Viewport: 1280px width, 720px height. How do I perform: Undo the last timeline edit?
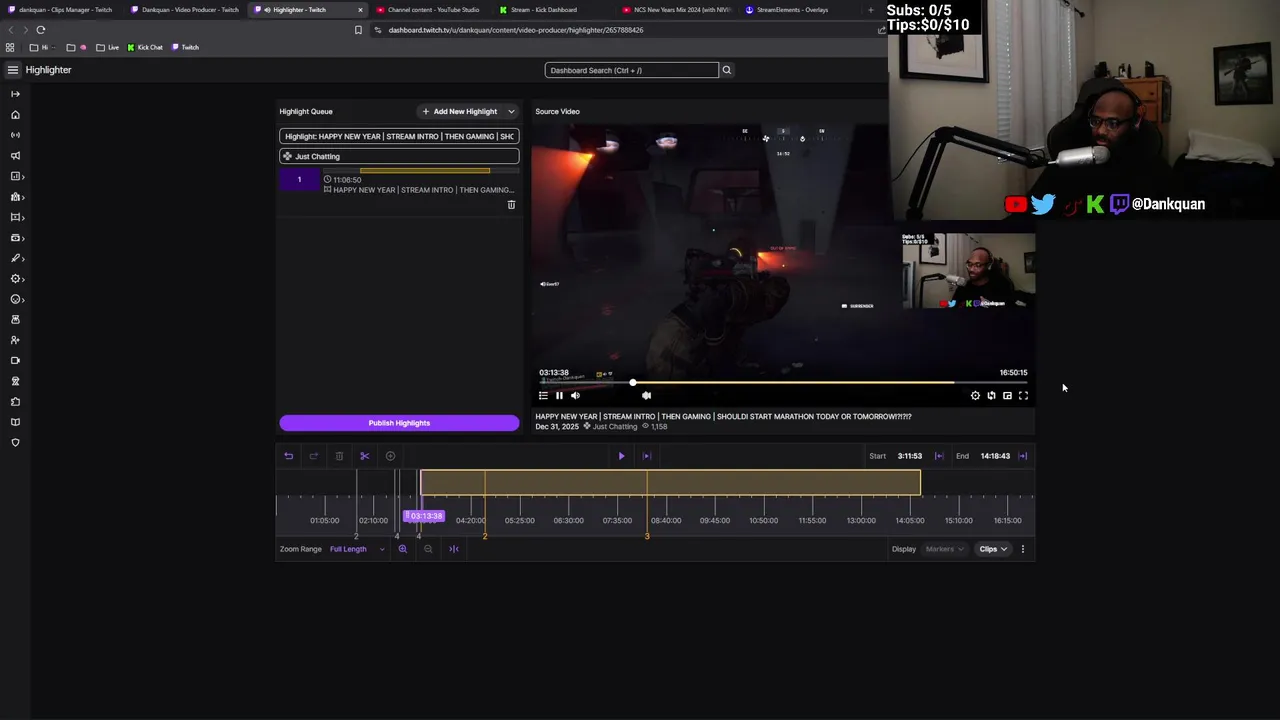(x=289, y=456)
